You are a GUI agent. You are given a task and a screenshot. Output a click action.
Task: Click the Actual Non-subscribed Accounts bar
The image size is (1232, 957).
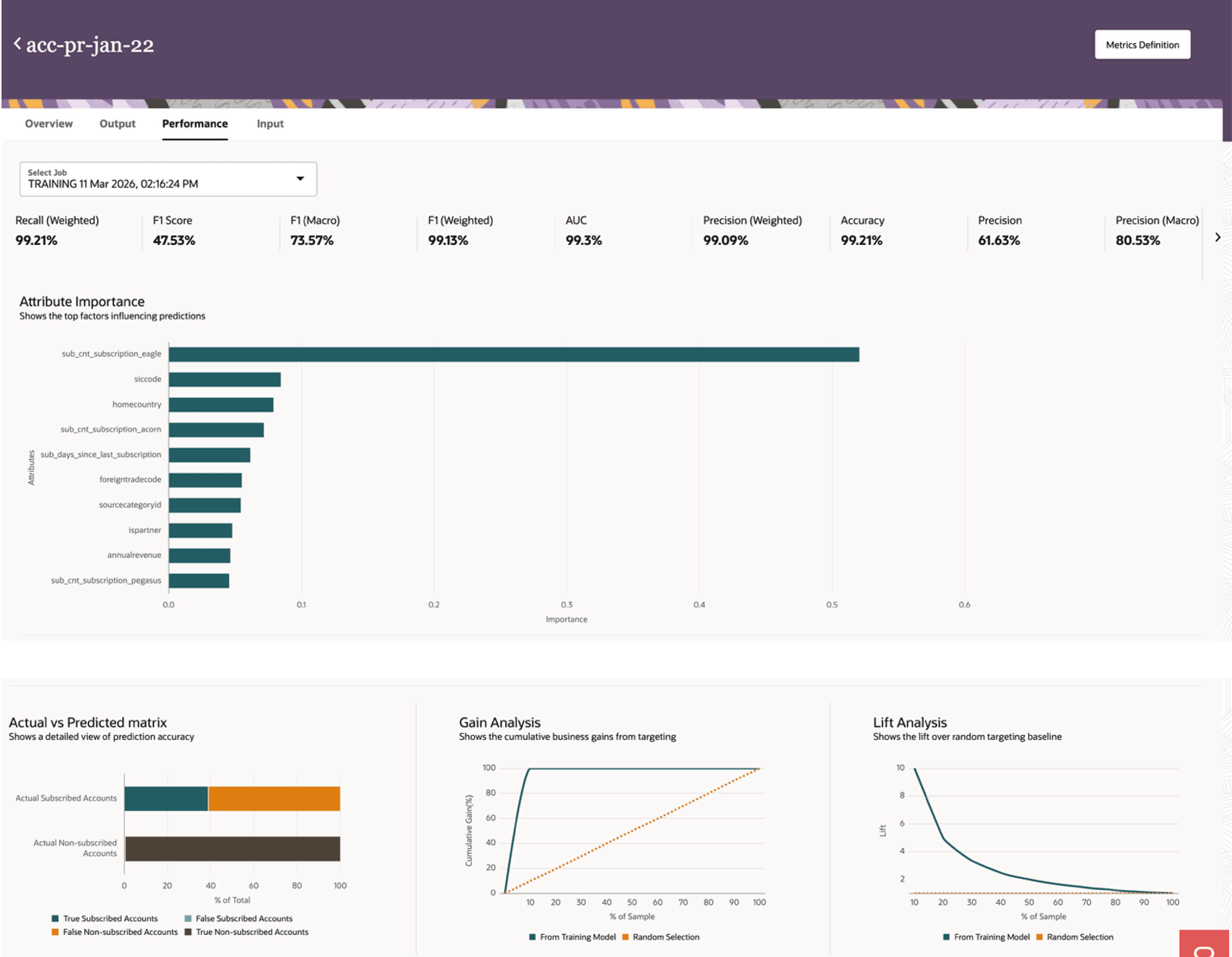pyautogui.click(x=231, y=848)
